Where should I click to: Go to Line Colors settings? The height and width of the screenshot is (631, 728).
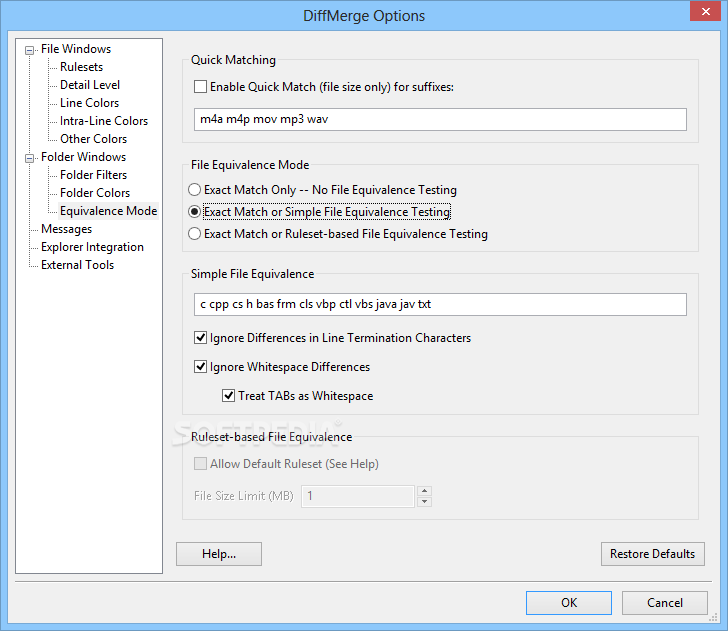[89, 103]
